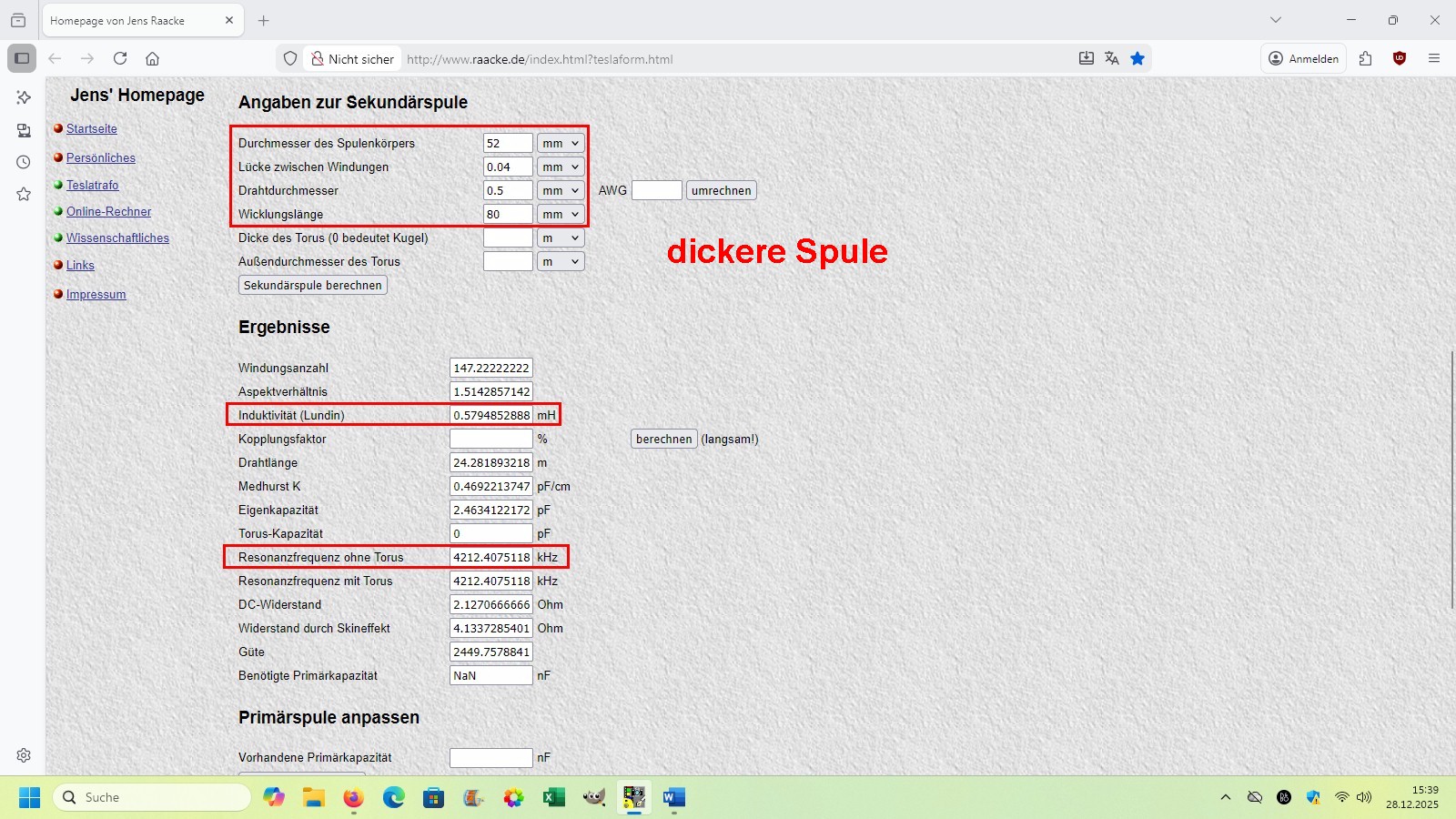Show the 'Nicht sicher' connection info

[352, 59]
